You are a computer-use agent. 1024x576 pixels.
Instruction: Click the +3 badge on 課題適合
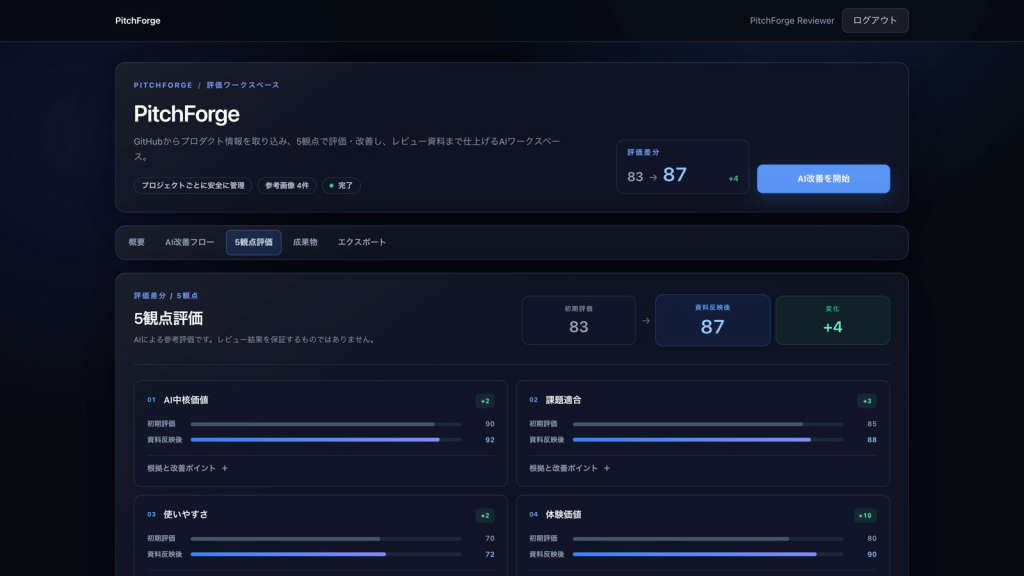(x=867, y=401)
